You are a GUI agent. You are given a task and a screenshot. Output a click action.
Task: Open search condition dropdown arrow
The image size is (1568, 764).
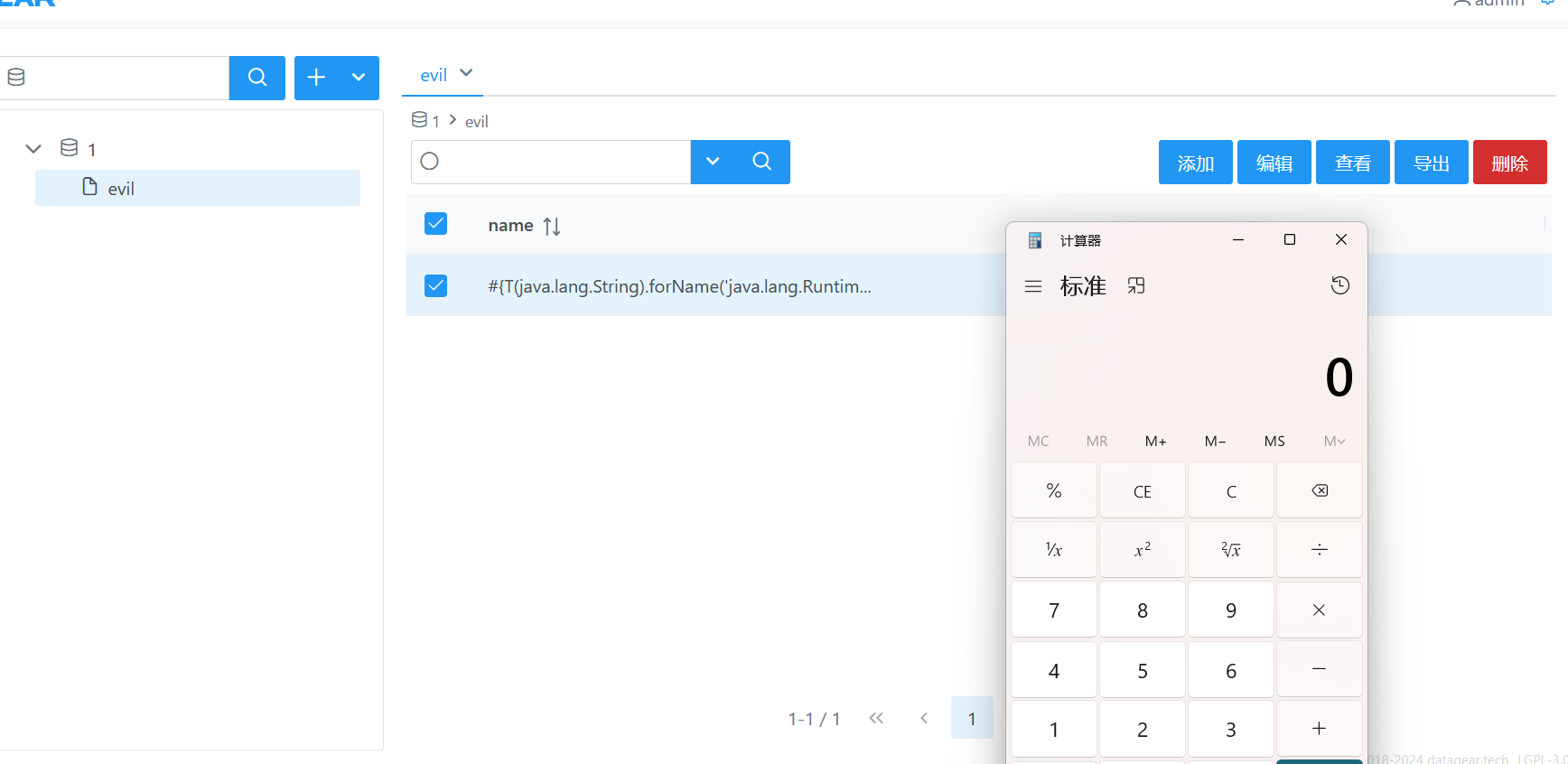click(x=713, y=162)
